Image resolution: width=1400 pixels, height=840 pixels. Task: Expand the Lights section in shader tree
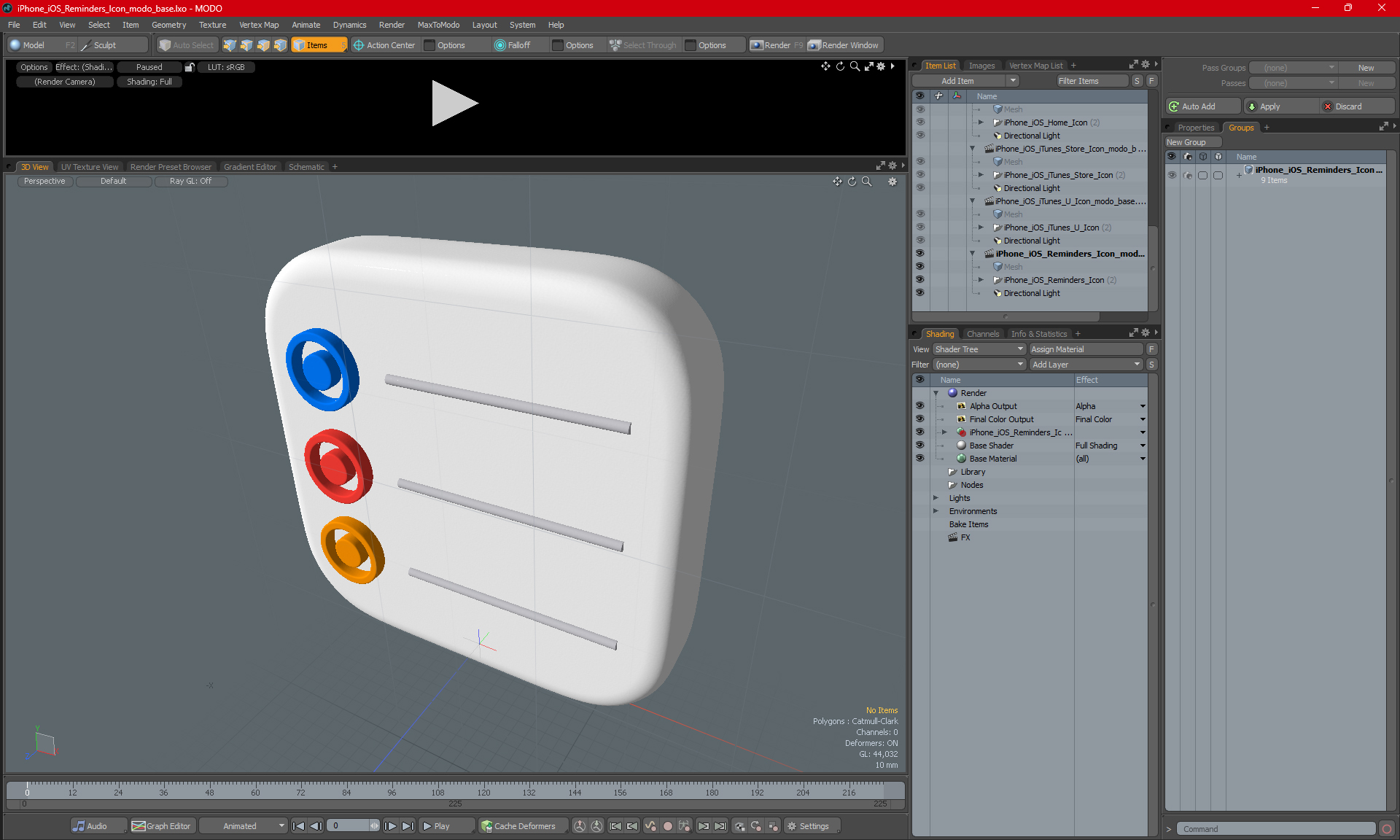[x=936, y=498]
